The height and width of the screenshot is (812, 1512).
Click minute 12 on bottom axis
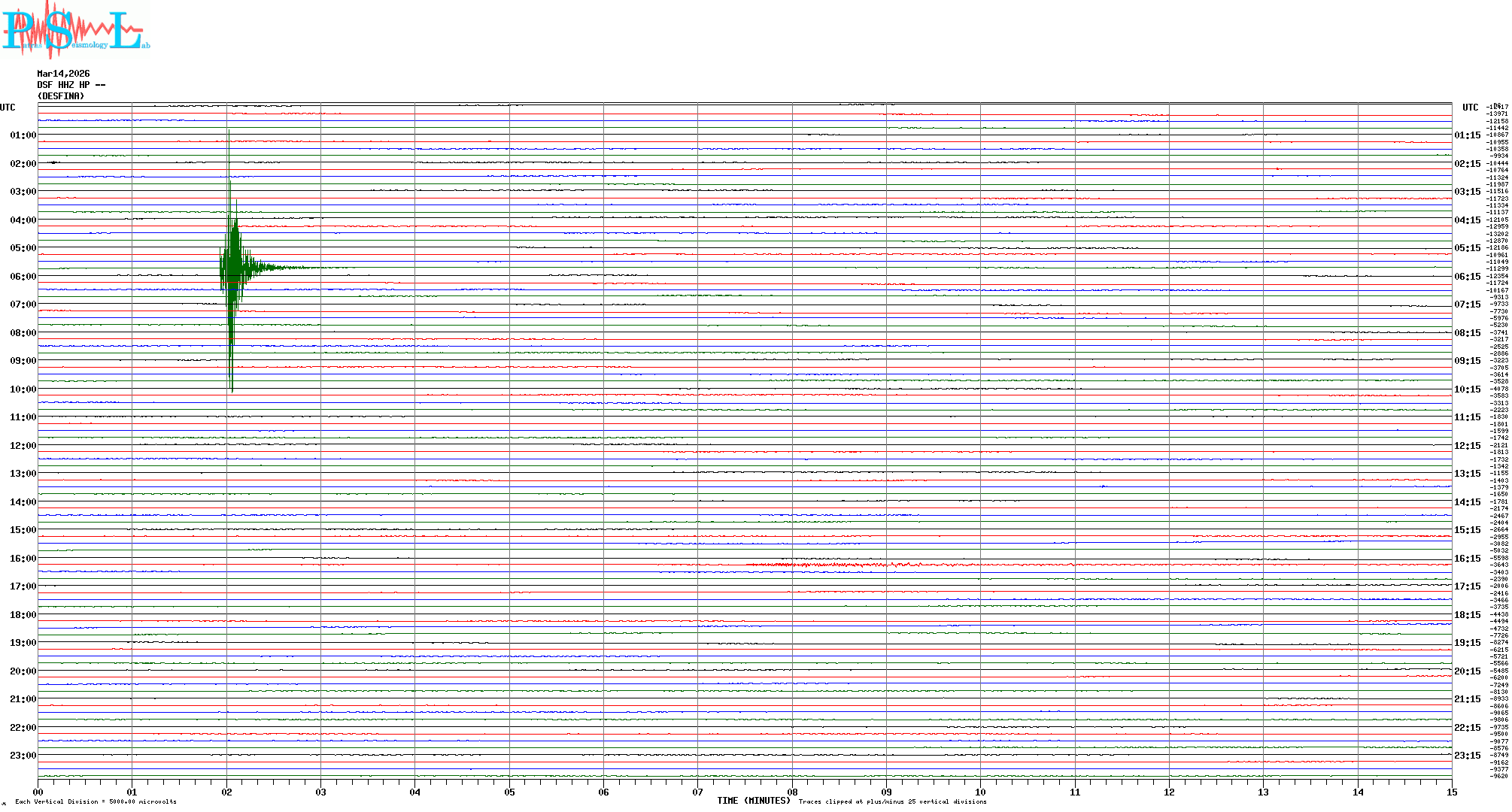1169,792
